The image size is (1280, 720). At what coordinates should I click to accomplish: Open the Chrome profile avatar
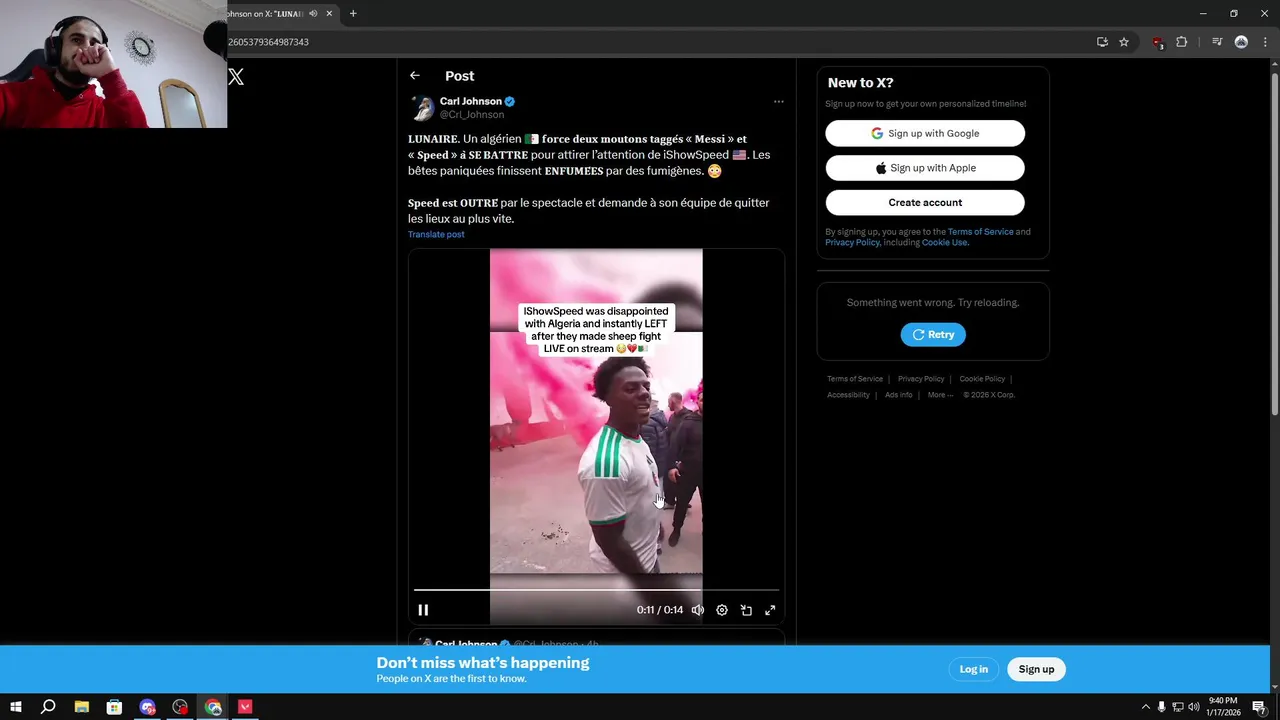pos(1241,42)
